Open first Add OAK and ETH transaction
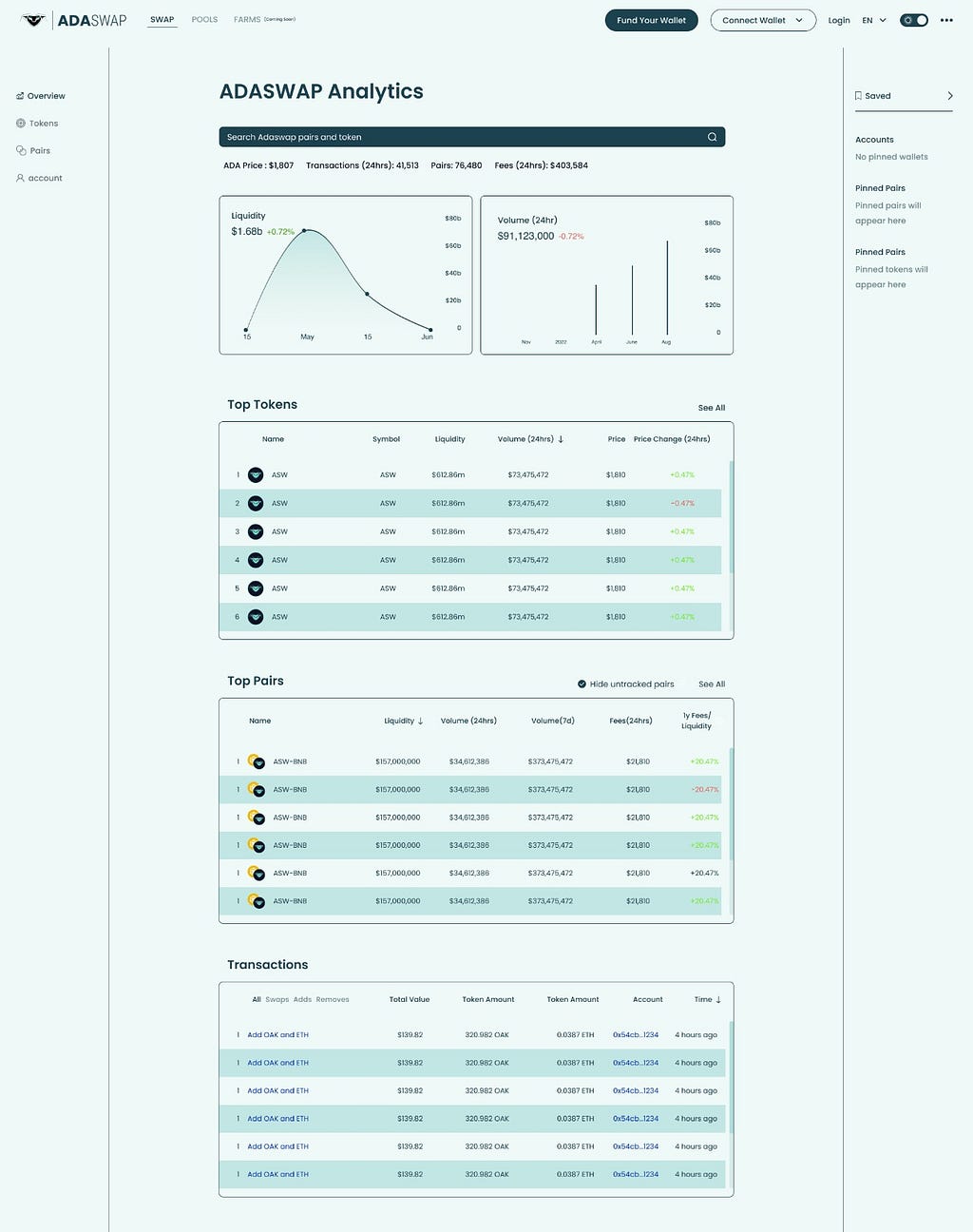Viewport: 973px width, 1232px height. click(x=277, y=1035)
